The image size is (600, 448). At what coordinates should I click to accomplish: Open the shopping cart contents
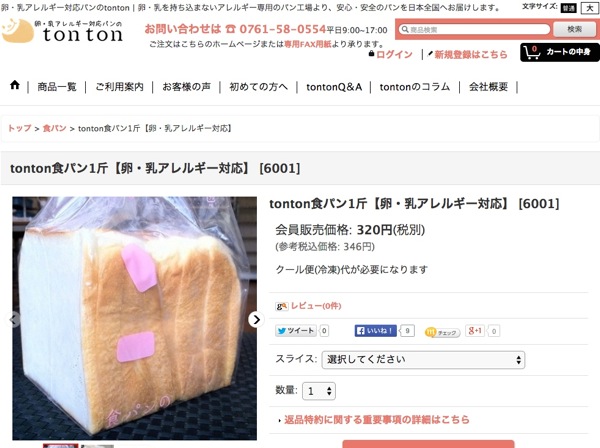point(559,52)
